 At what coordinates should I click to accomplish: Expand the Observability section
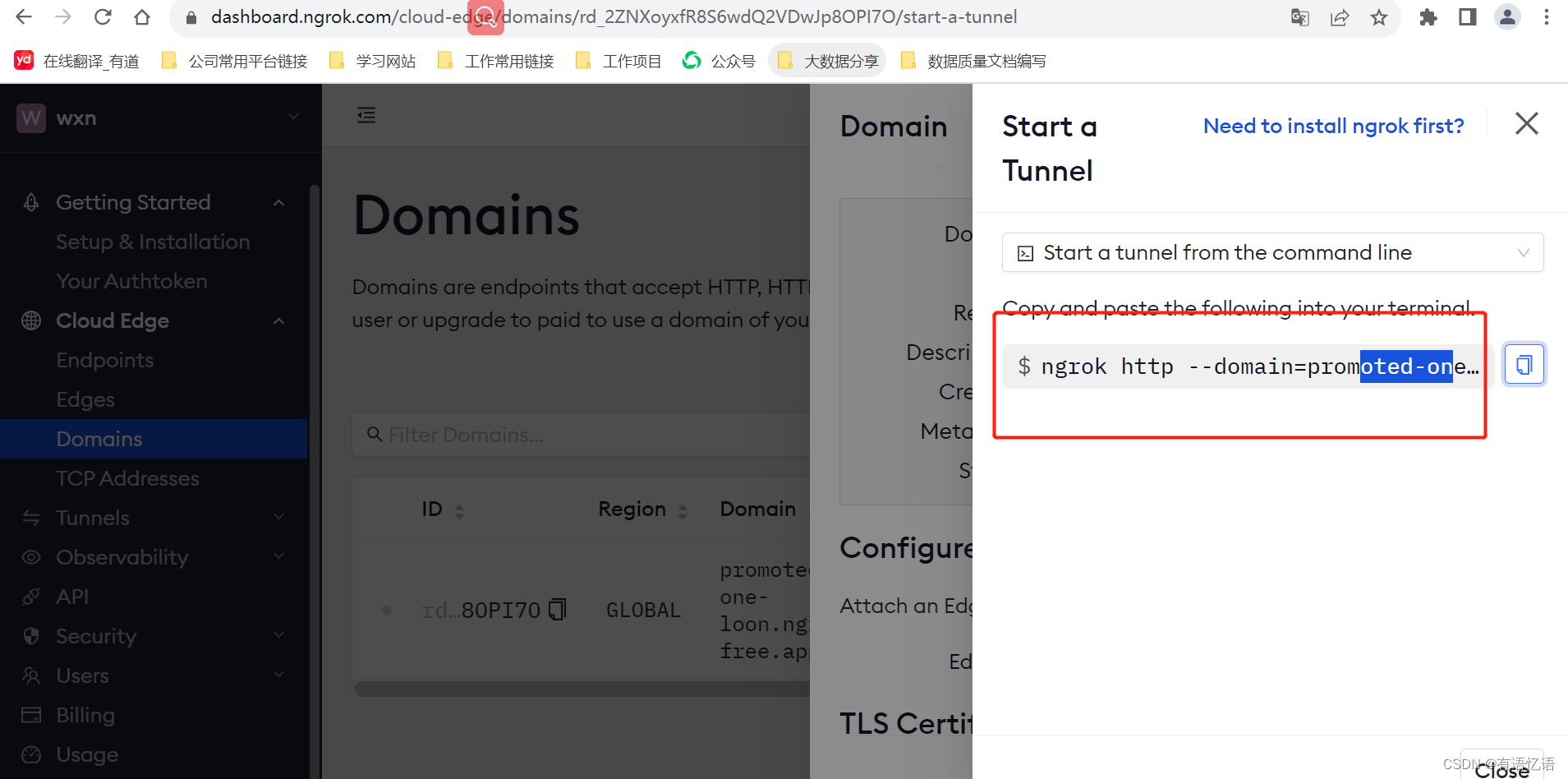coord(154,557)
